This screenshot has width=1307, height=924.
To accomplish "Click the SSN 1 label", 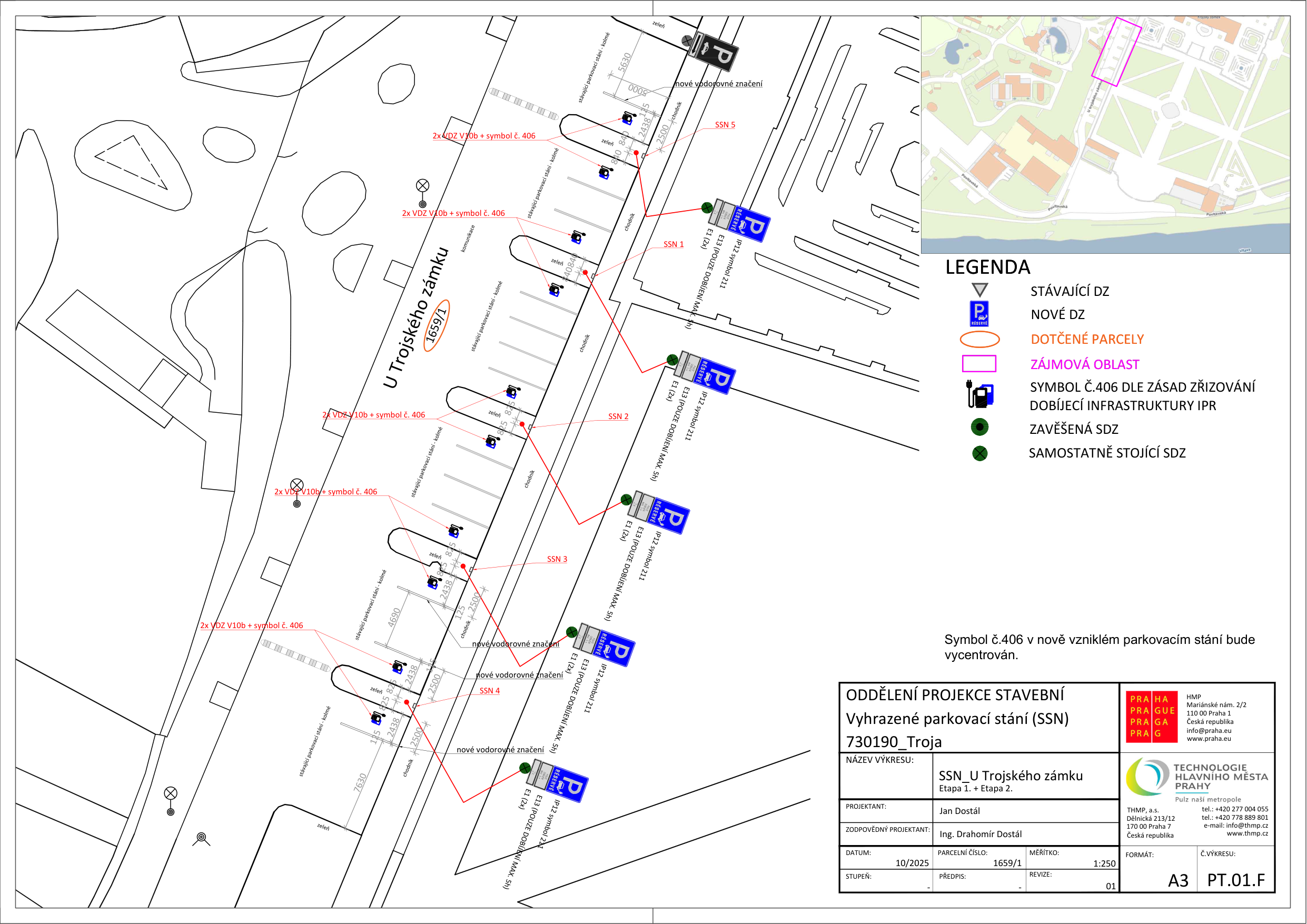I will pyautogui.click(x=674, y=244).
